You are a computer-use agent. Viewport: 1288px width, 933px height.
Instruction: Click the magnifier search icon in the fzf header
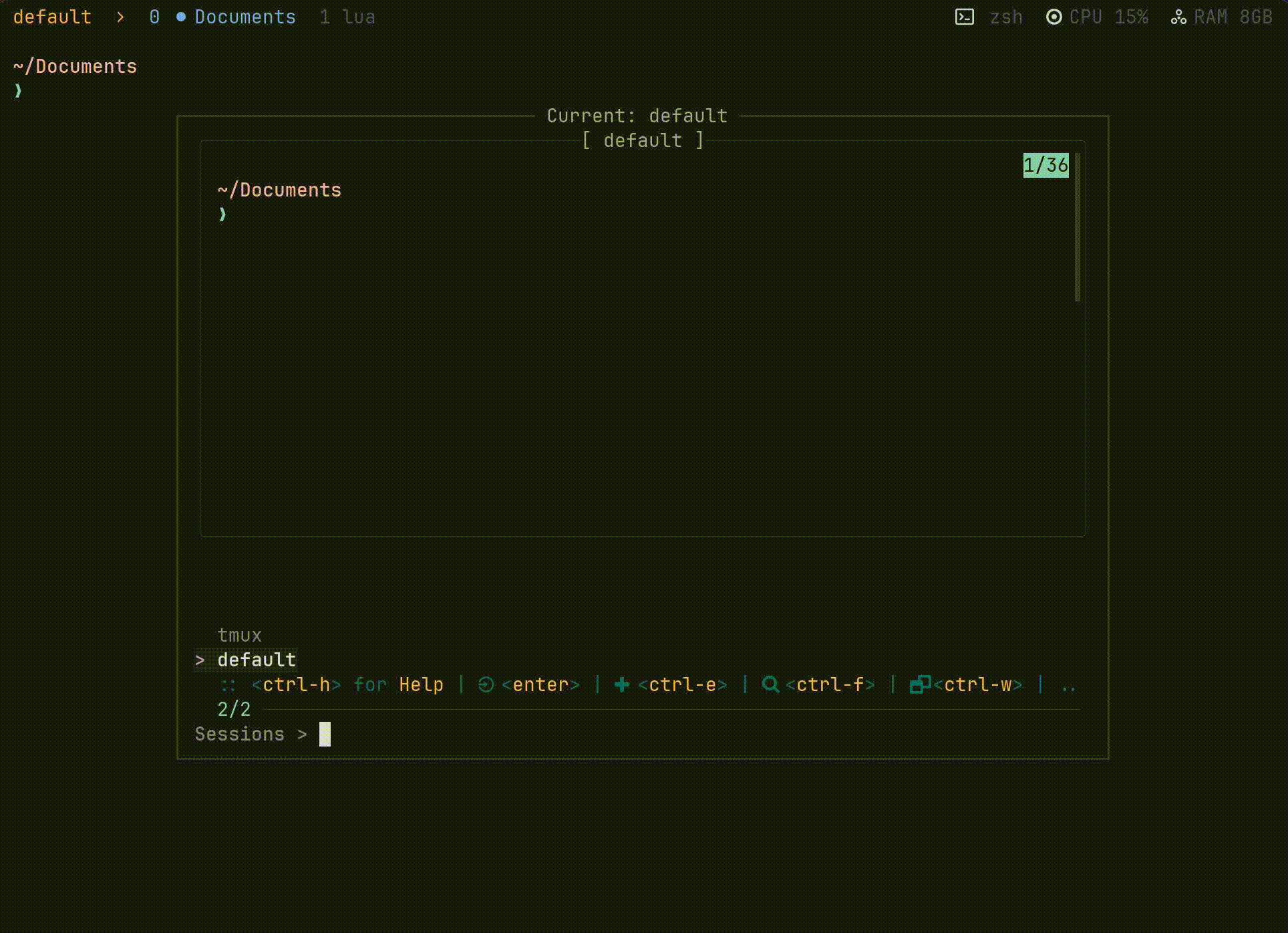pyautogui.click(x=770, y=684)
